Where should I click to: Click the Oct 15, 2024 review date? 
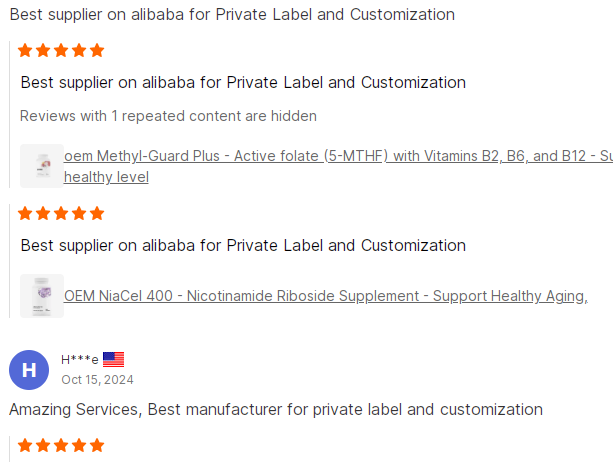(97, 380)
